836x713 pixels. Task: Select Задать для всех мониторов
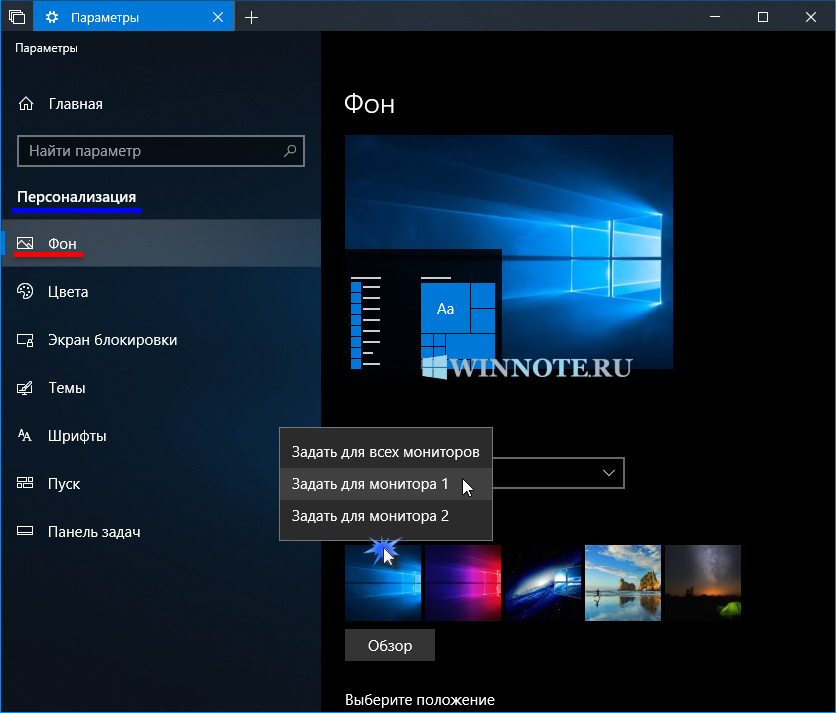385,452
